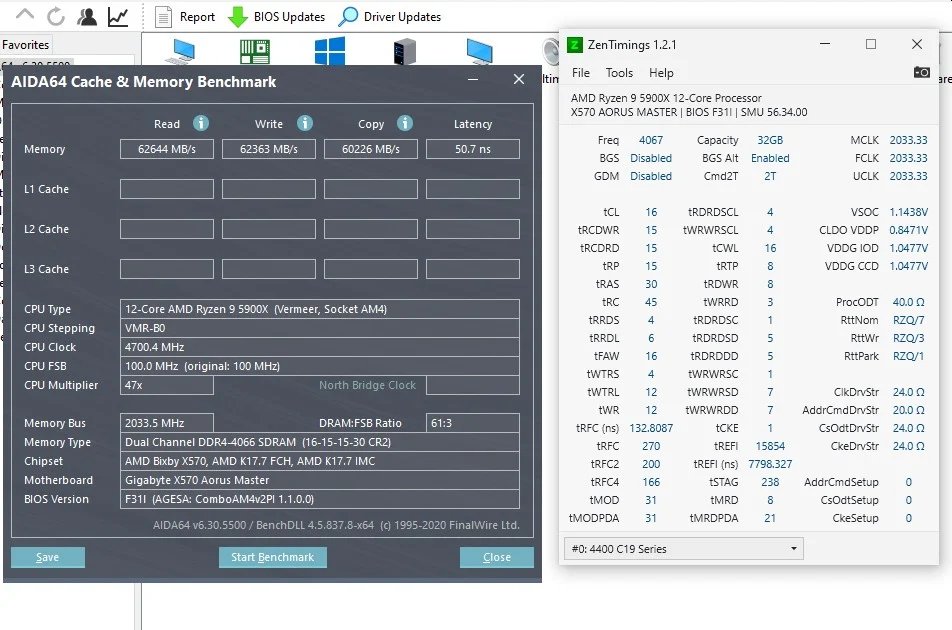Click the tREFI value '15854'
This screenshot has height=630, width=952.
click(x=770, y=446)
